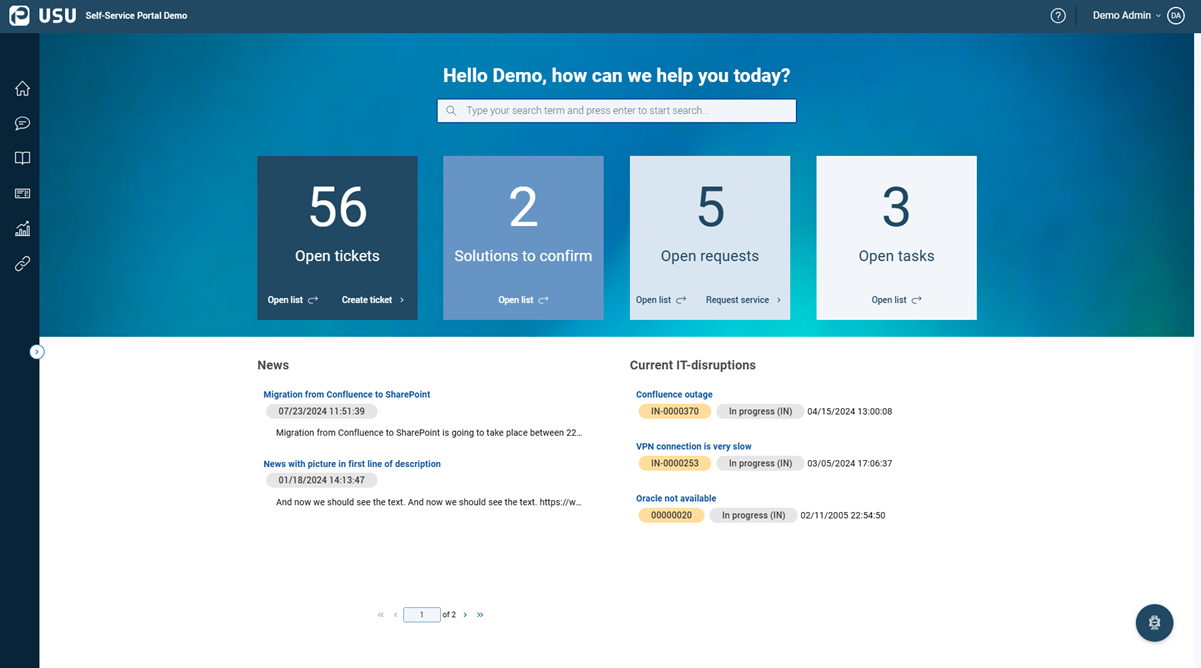
Task: Go to previous news page
Action: coord(396,615)
